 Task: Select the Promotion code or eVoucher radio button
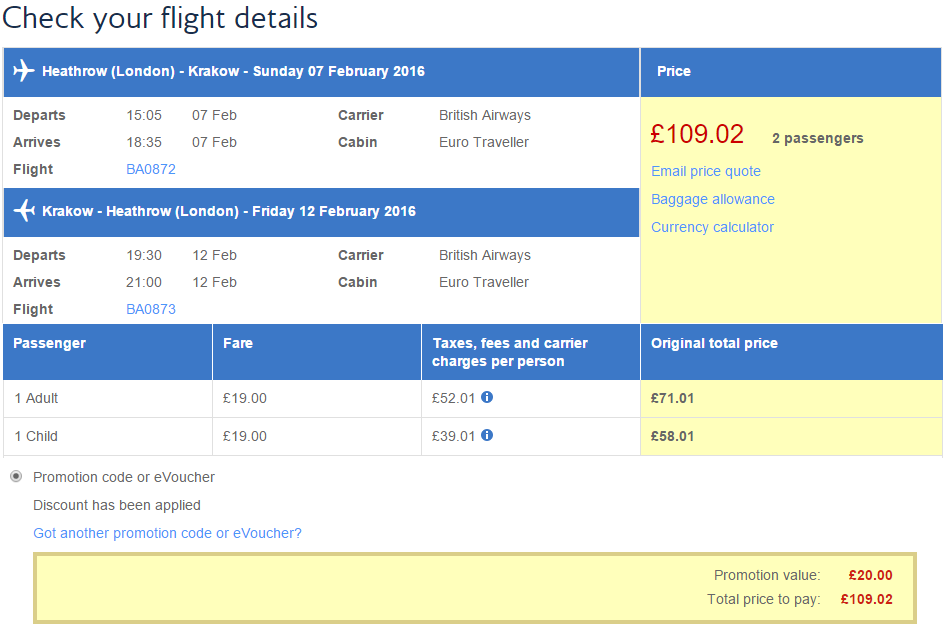(x=16, y=476)
